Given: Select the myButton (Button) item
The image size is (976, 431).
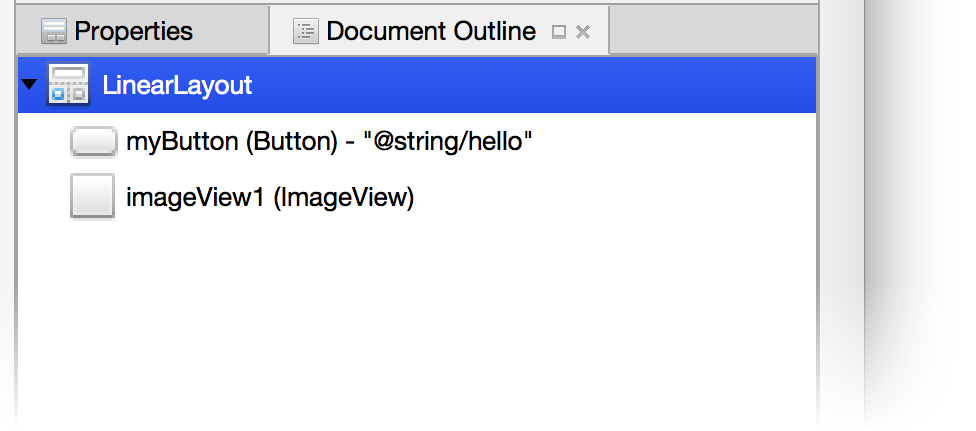Looking at the screenshot, I should point(232,142).
